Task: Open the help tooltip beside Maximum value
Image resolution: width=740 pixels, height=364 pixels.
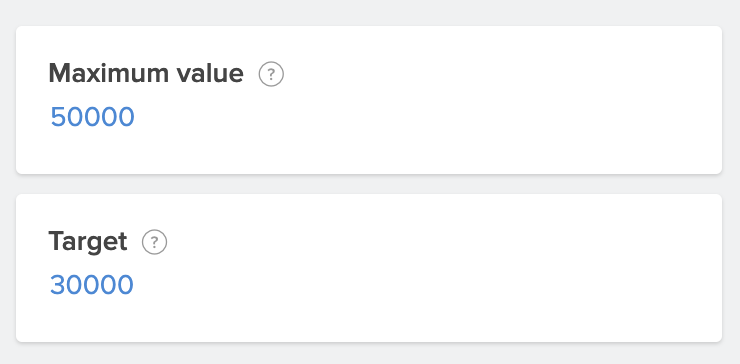Action: (271, 74)
